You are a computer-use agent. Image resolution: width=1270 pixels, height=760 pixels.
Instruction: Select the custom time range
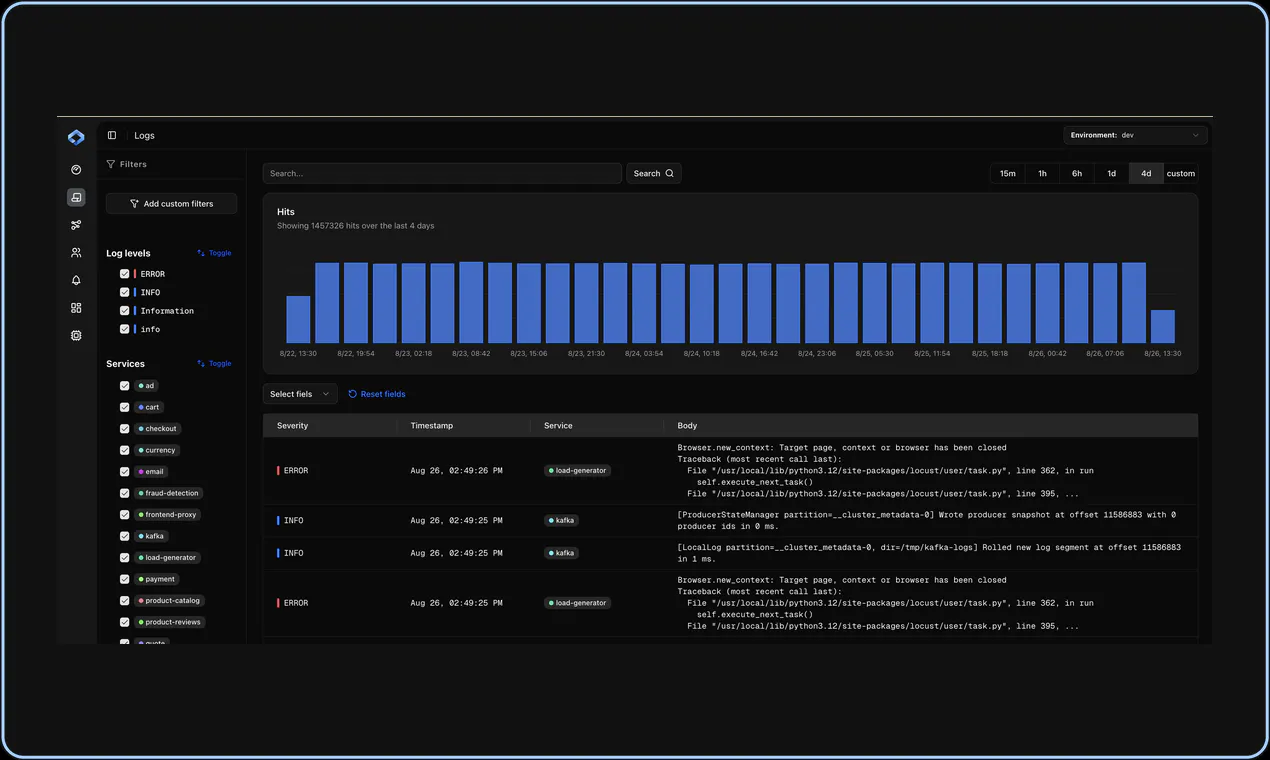(1181, 173)
